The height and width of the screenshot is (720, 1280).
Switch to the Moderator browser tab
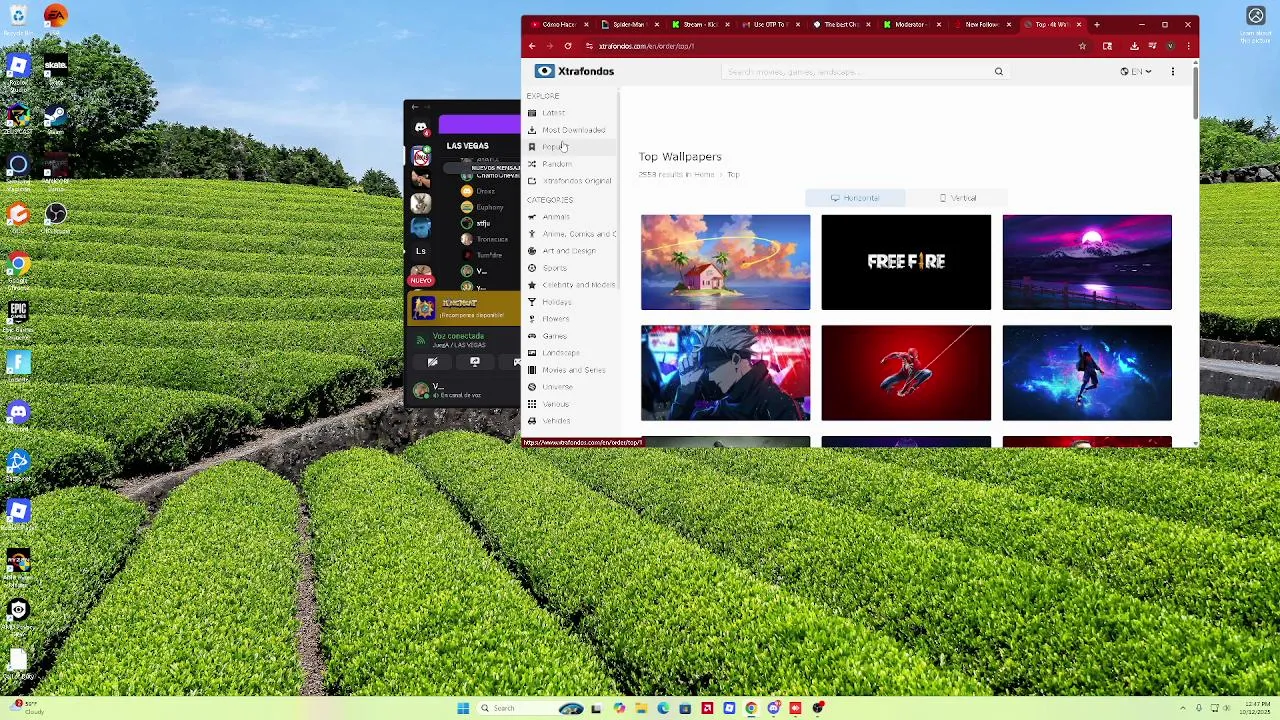click(910, 24)
